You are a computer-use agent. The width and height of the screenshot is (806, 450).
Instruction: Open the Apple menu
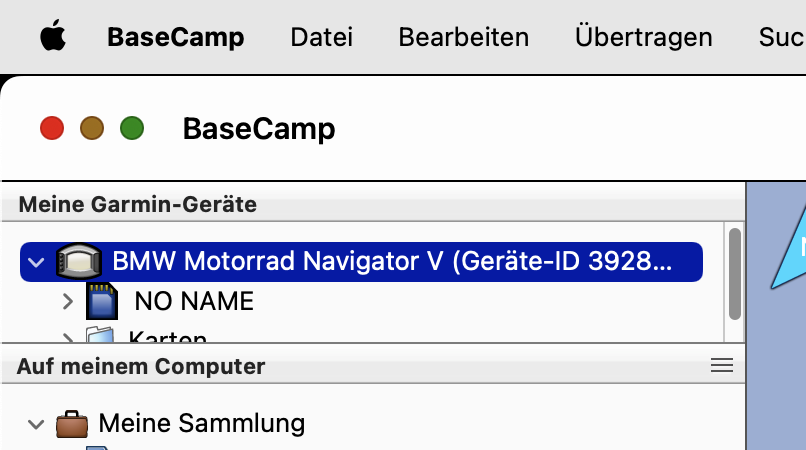pyautogui.click(x=53, y=36)
